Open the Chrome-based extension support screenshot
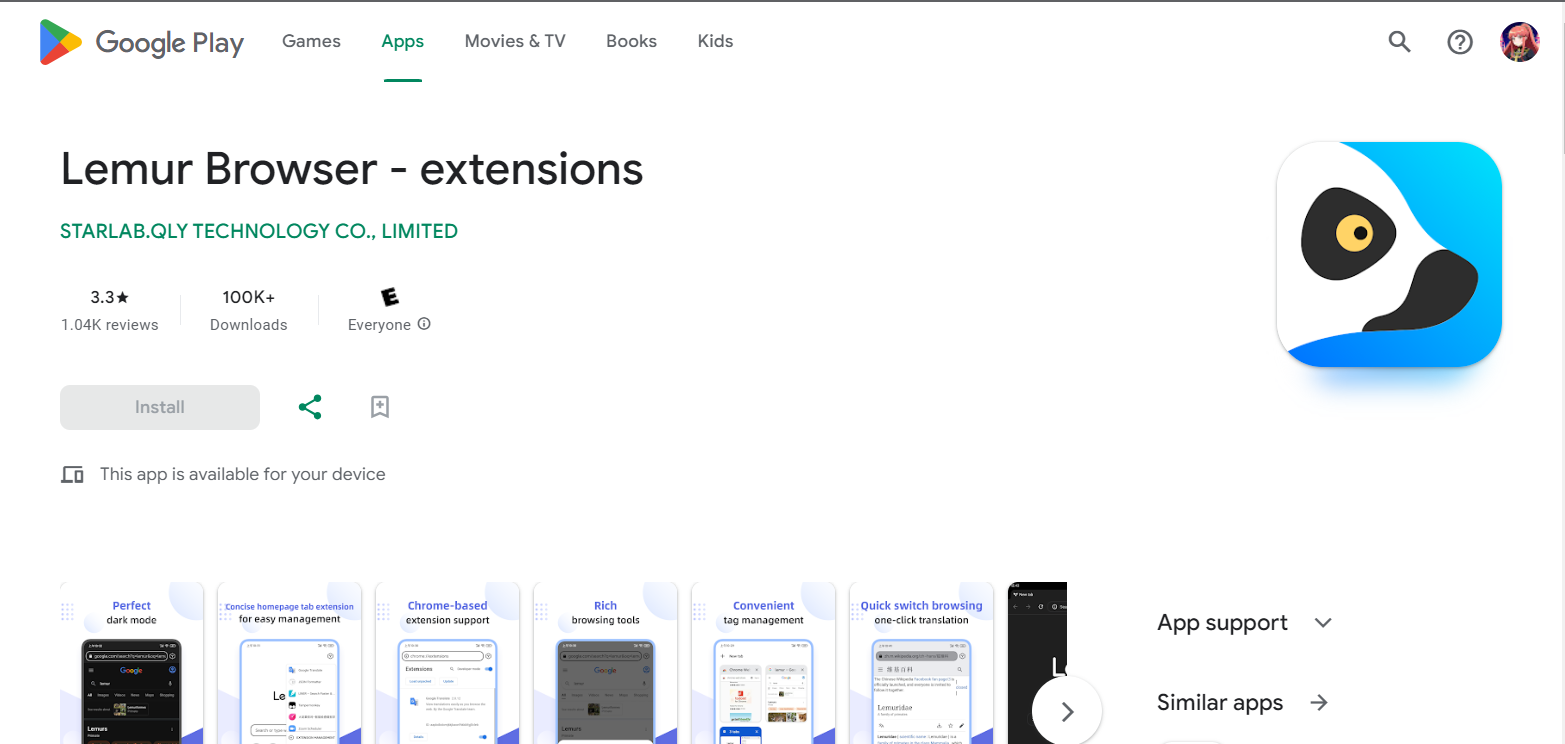This screenshot has width=1565, height=744. (447, 663)
